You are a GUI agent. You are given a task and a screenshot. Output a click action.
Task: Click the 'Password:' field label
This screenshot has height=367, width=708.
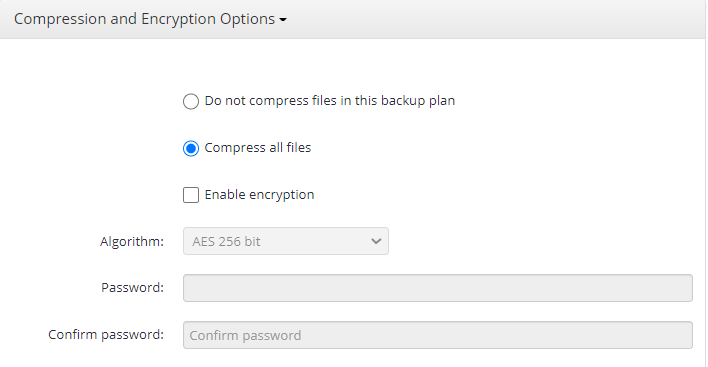(132, 288)
